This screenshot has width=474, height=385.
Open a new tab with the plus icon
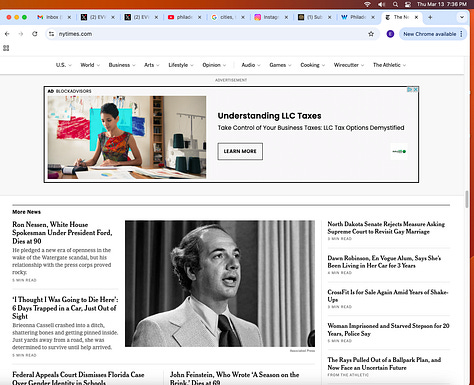click(x=430, y=17)
